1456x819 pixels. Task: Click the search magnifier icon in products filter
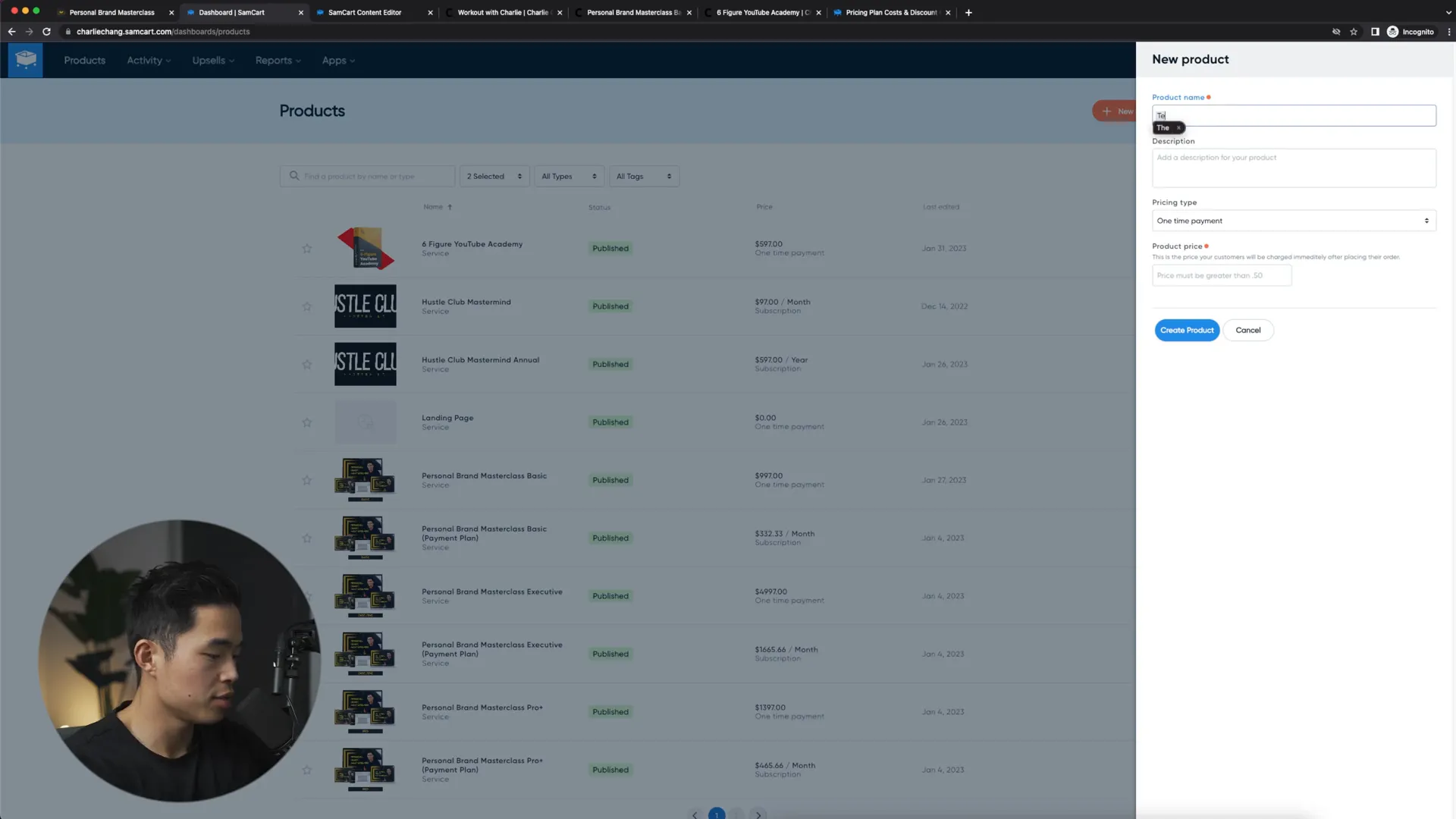pos(294,176)
